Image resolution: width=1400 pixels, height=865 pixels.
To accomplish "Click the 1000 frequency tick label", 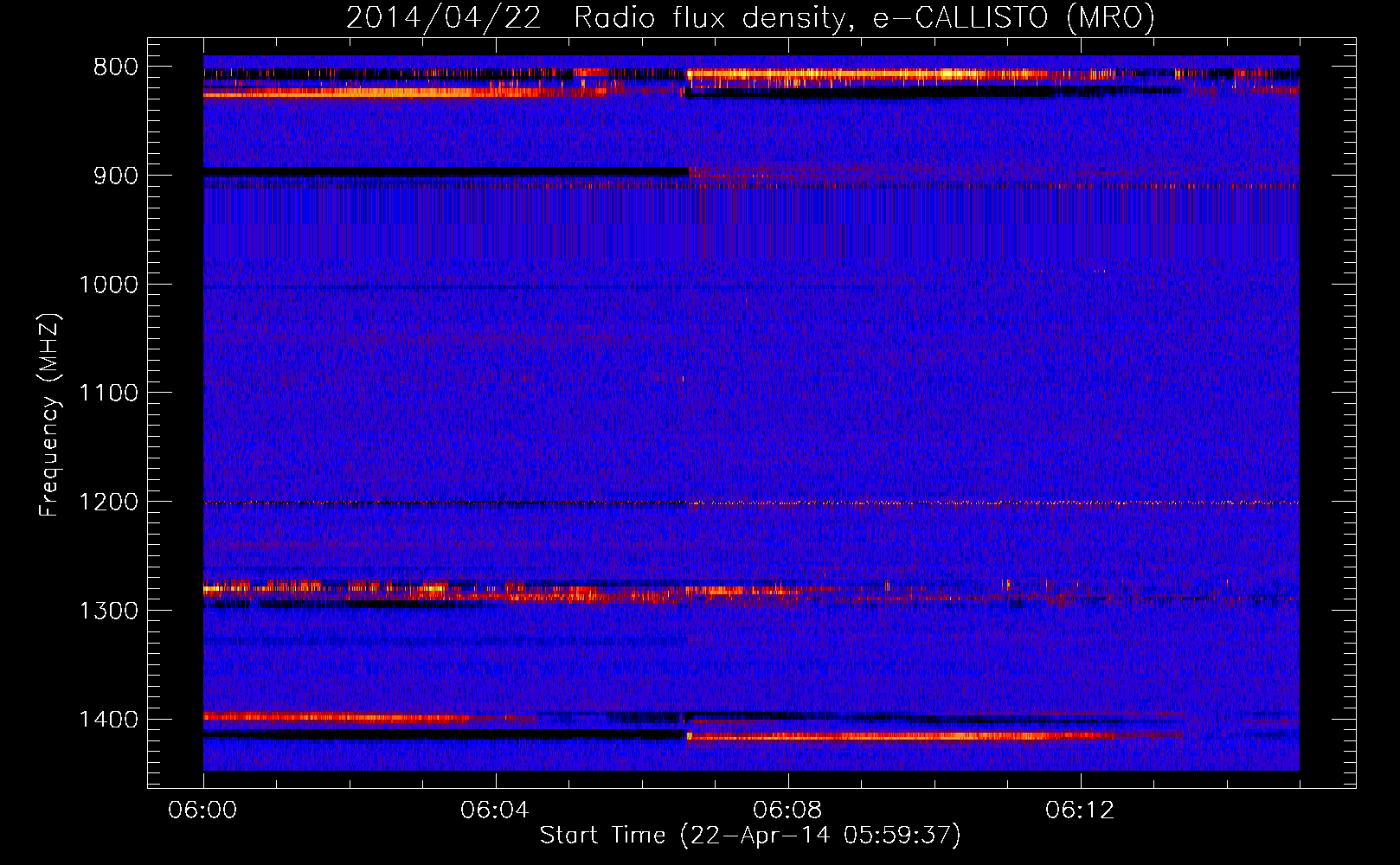I will 108,285.
